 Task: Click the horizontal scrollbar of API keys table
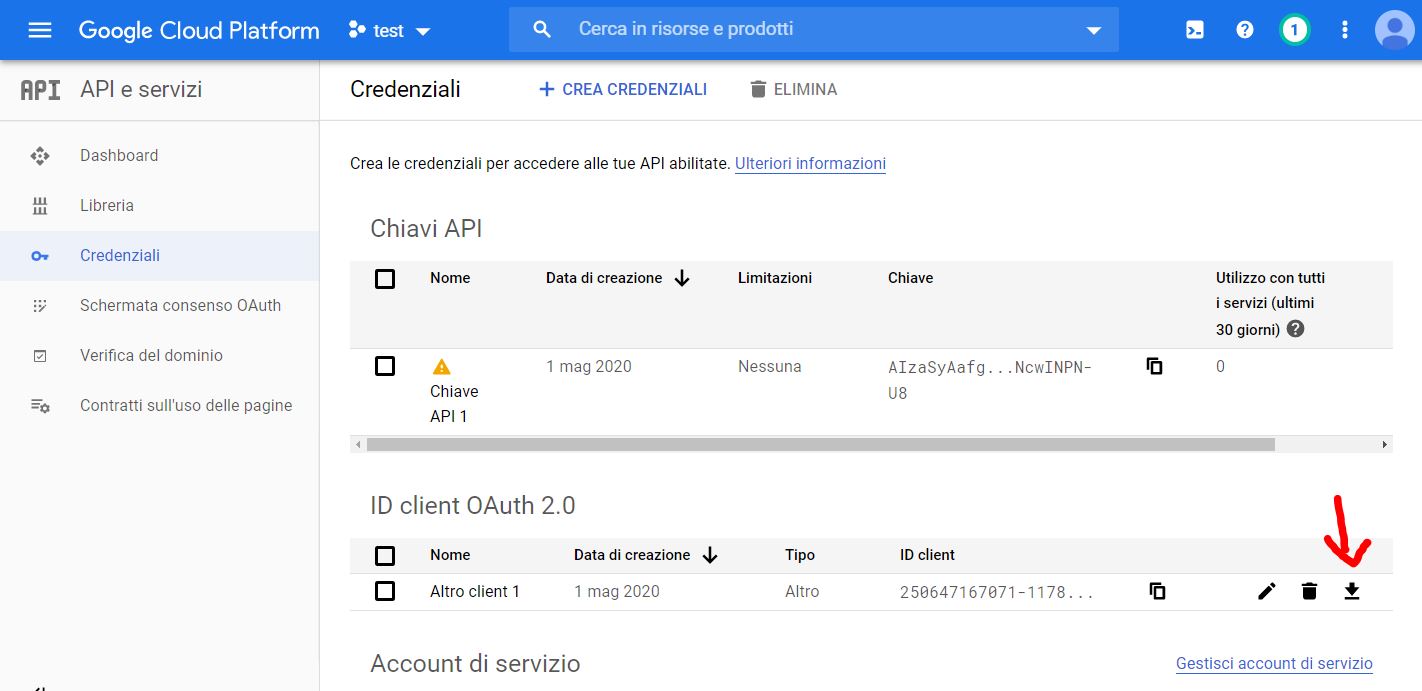coord(820,444)
